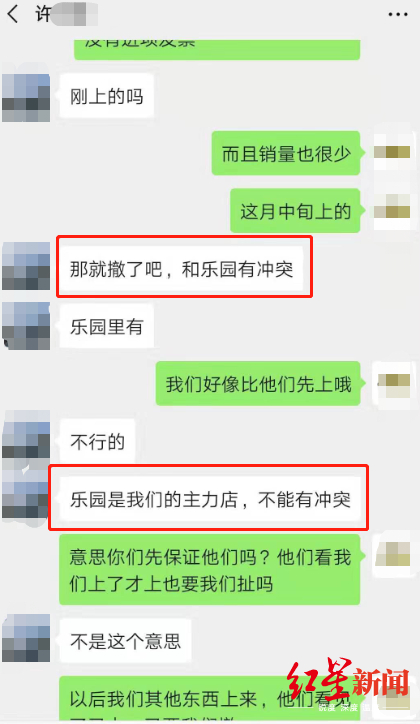Image resolution: width=420 pixels, height=724 pixels.
Task: Select message 那就撤了吧，和乐园有冲突
Action: tap(181, 269)
